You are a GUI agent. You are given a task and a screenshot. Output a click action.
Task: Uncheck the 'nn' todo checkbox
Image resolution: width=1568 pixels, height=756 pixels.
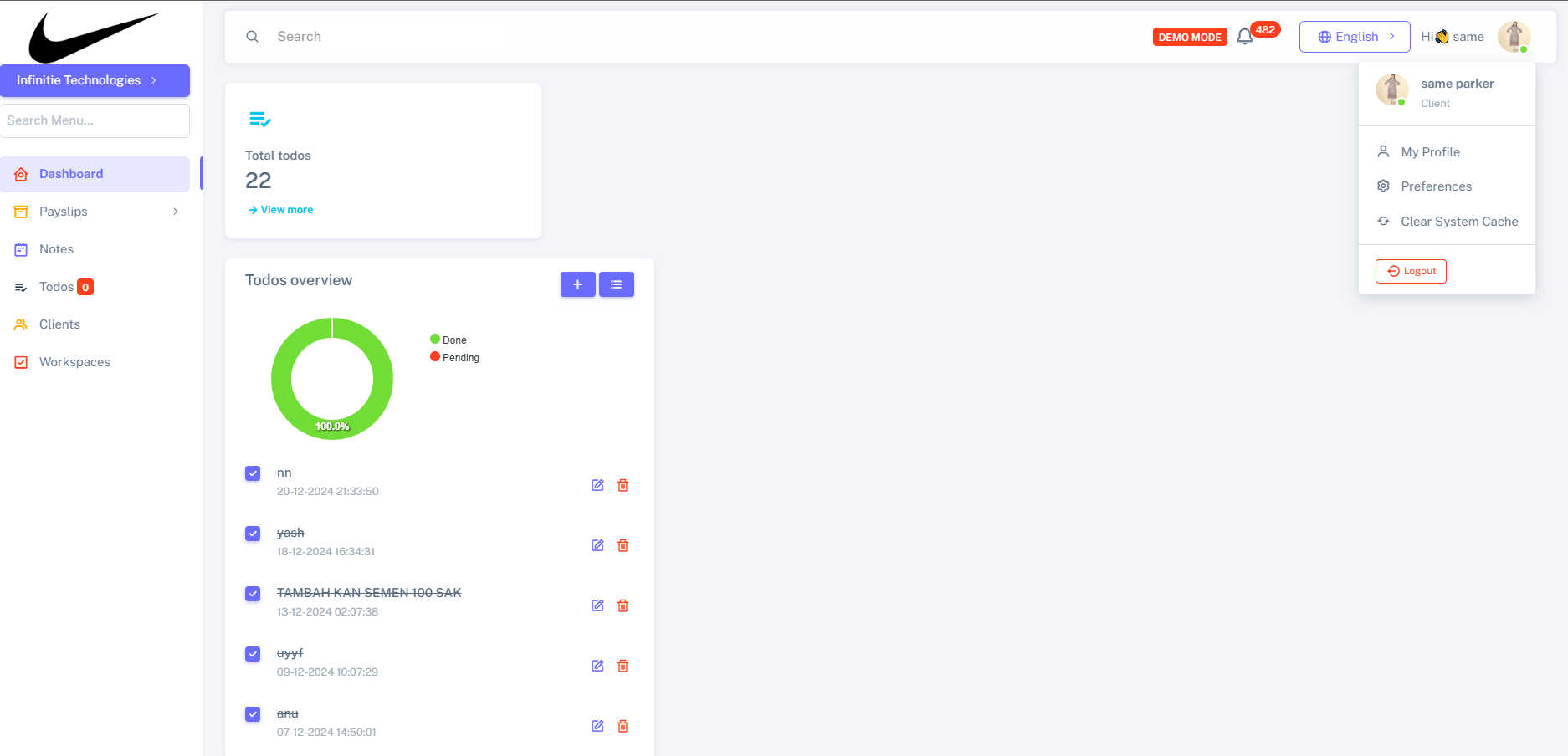pyautogui.click(x=253, y=473)
